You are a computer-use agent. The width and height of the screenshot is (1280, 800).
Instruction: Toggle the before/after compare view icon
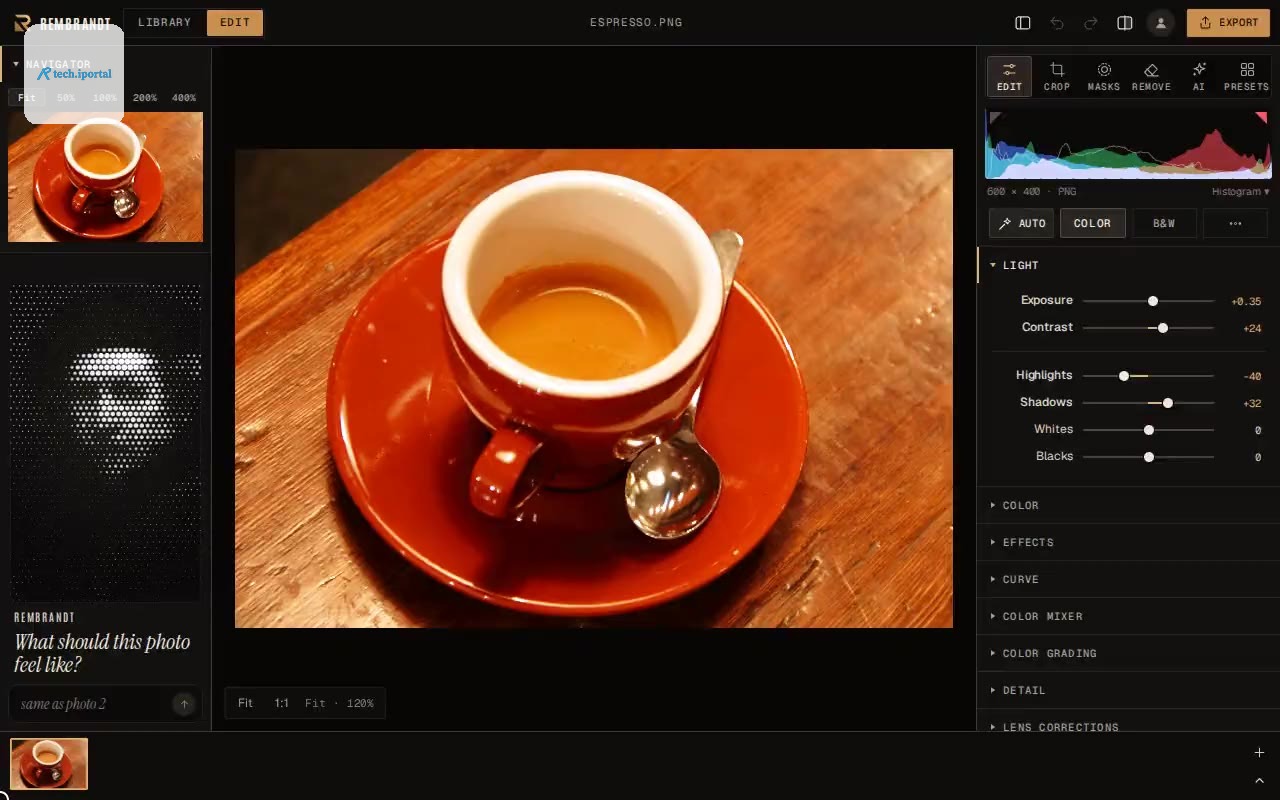click(1125, 22)
